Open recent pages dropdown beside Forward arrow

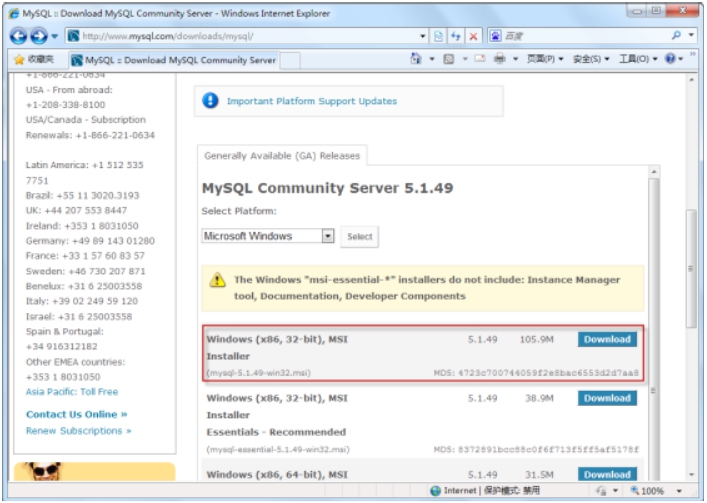[55, 36]
